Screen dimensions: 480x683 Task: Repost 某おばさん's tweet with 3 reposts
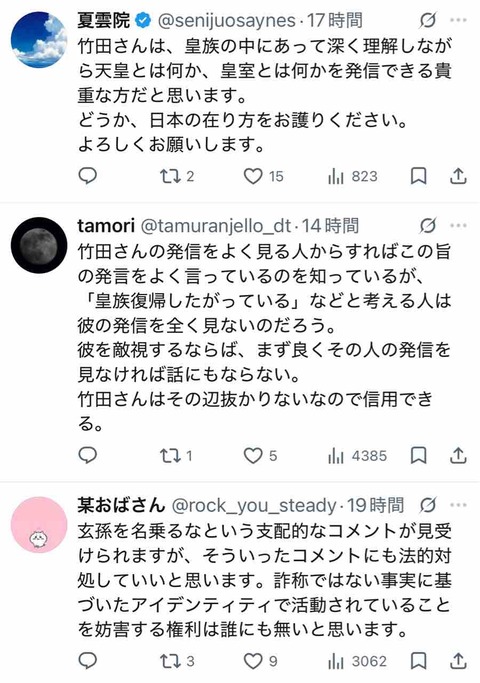click(x=177, y=661)
